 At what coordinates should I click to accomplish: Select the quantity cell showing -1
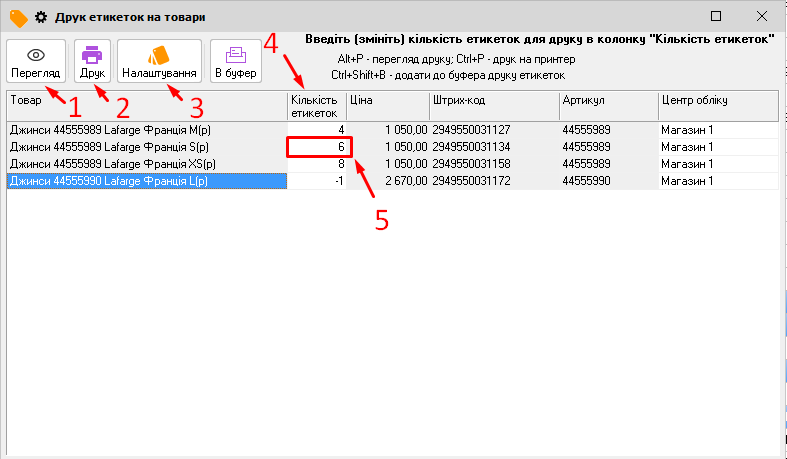pyautogui.click(x=318, y=181)
